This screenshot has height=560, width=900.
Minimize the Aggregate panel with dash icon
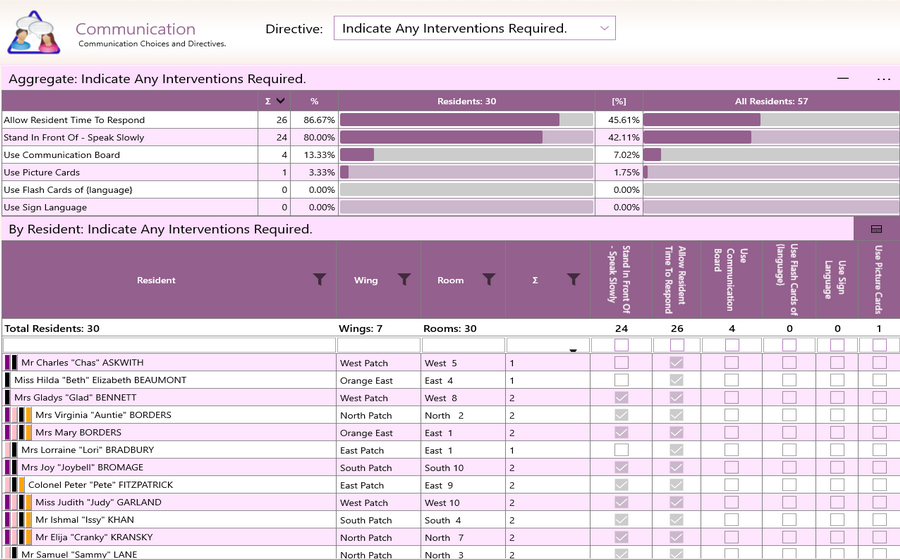(x=843, y=78)
